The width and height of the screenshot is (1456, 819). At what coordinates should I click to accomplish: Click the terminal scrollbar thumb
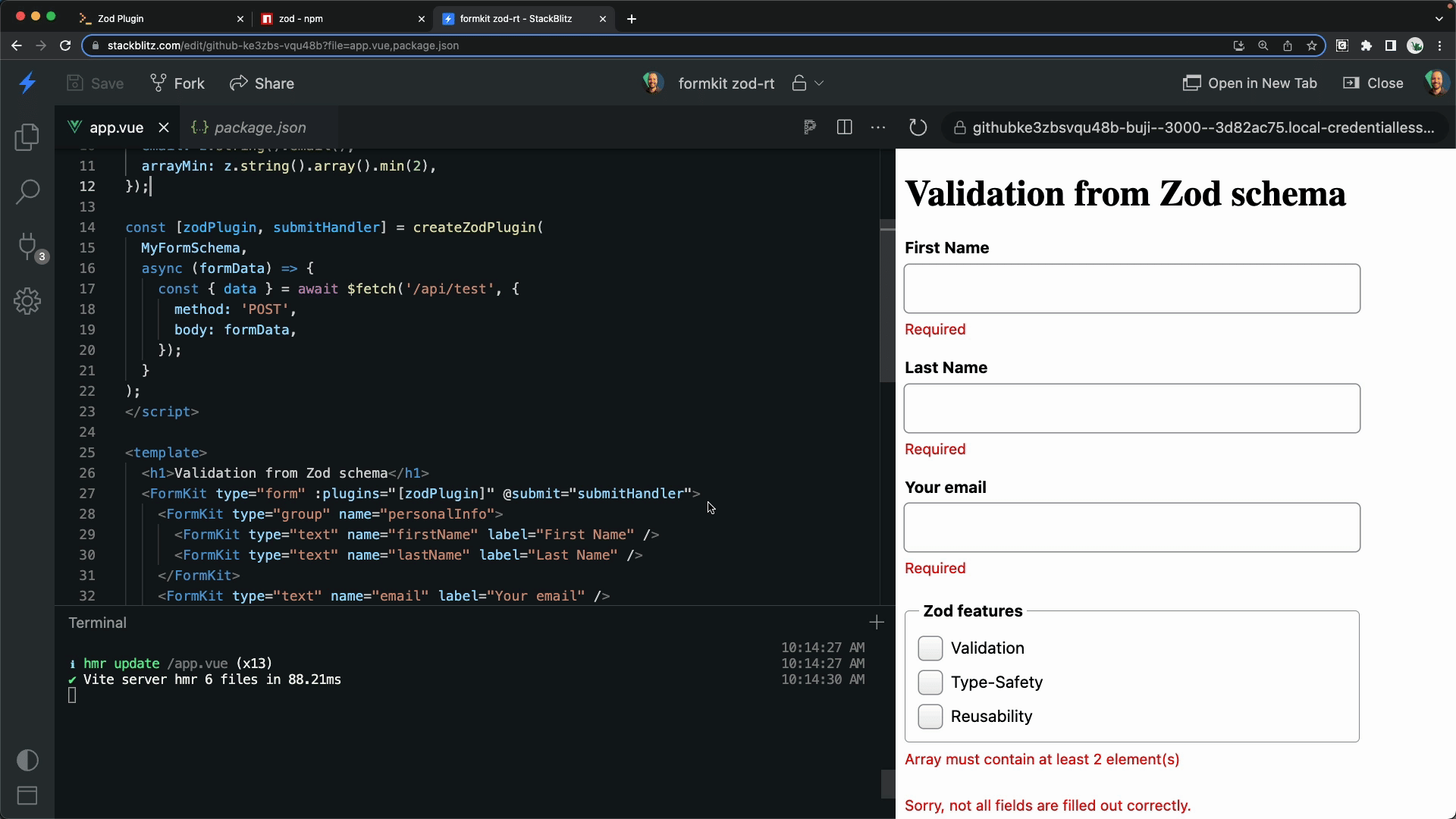pyautogui.click(x=887, y=784)
